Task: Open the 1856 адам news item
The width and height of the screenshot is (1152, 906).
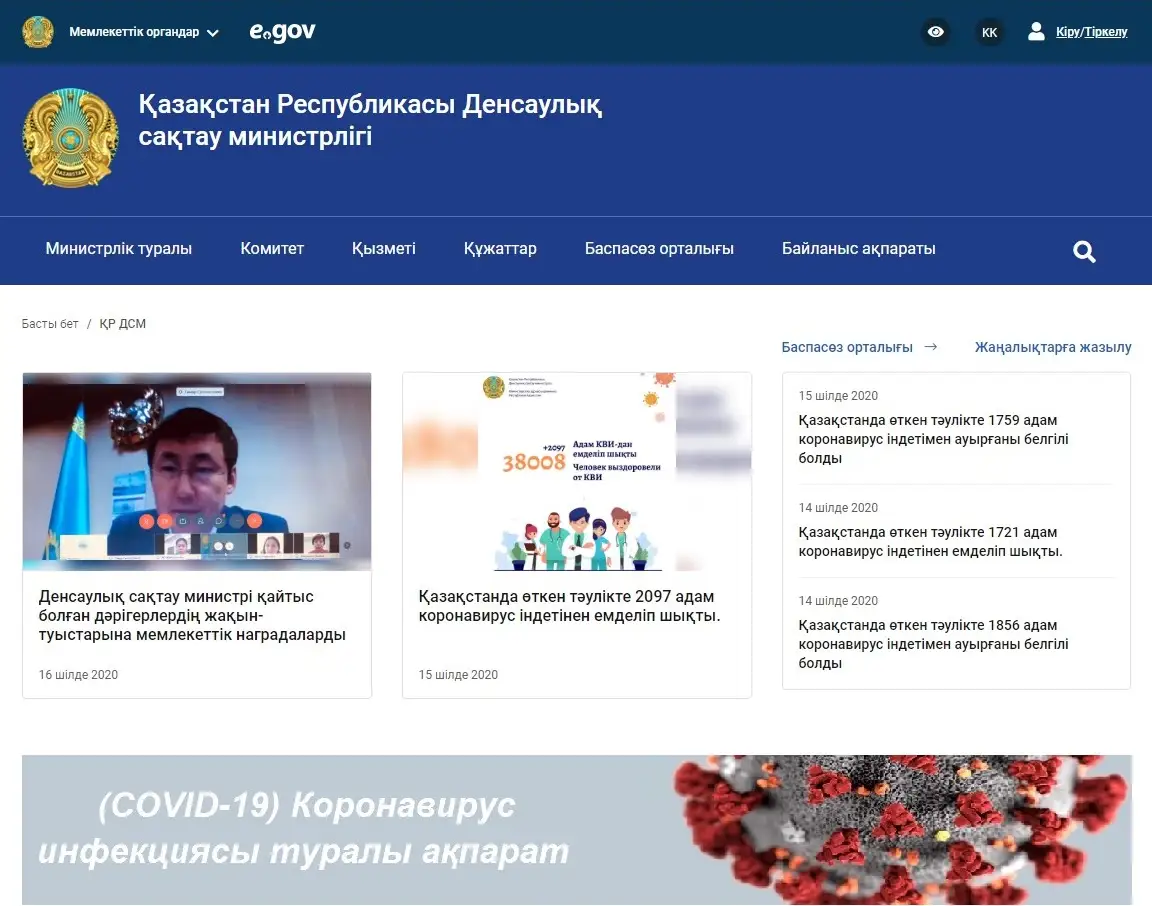Action: pyautogui.click(x=933, y=644)
